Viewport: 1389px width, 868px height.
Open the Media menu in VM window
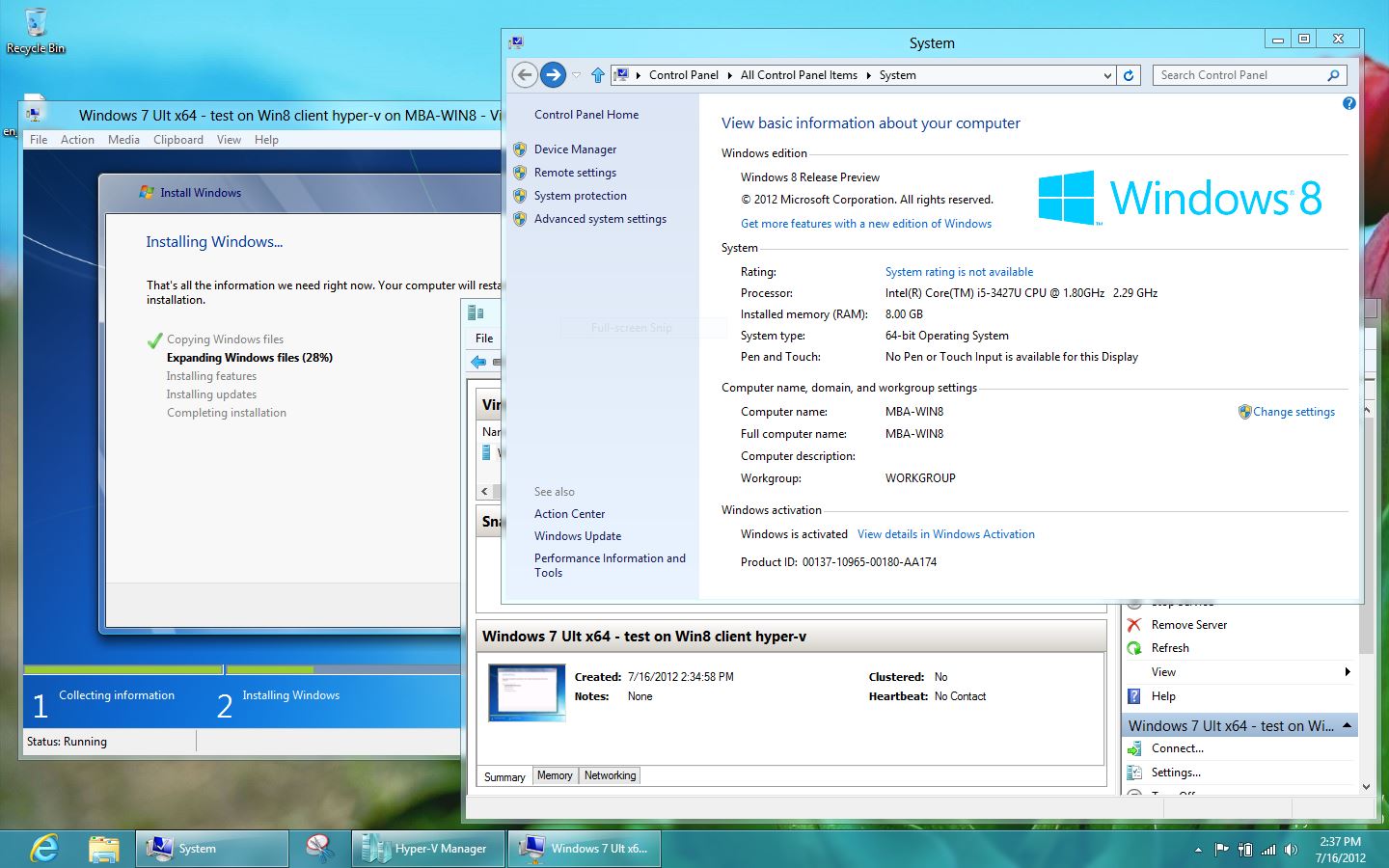(x=123, y=140)
